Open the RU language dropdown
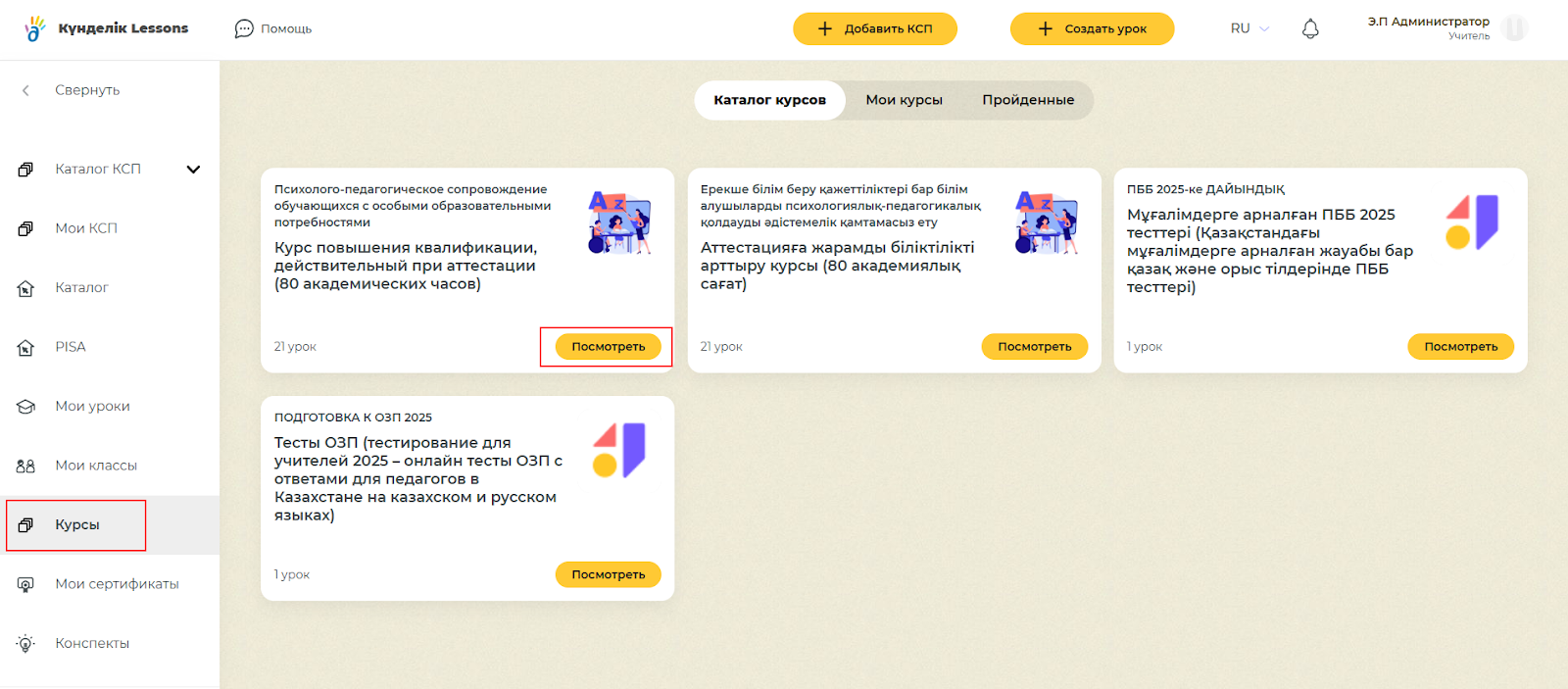The width and height of the screenshot is (1568, 689). pyautogui.click(x=1249, y=28)
